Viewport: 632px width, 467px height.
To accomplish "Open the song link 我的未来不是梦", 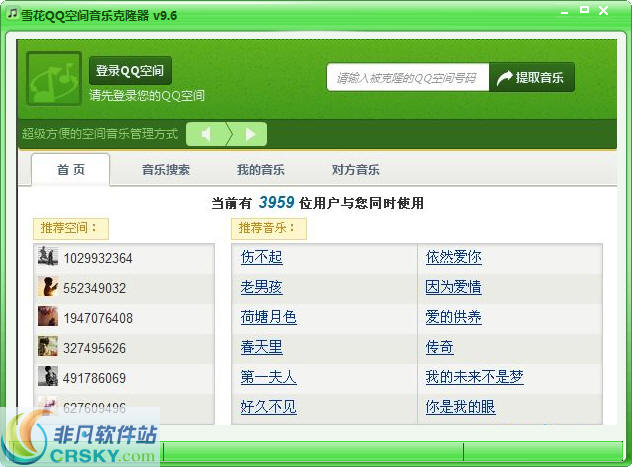I will tap(474, 377).
